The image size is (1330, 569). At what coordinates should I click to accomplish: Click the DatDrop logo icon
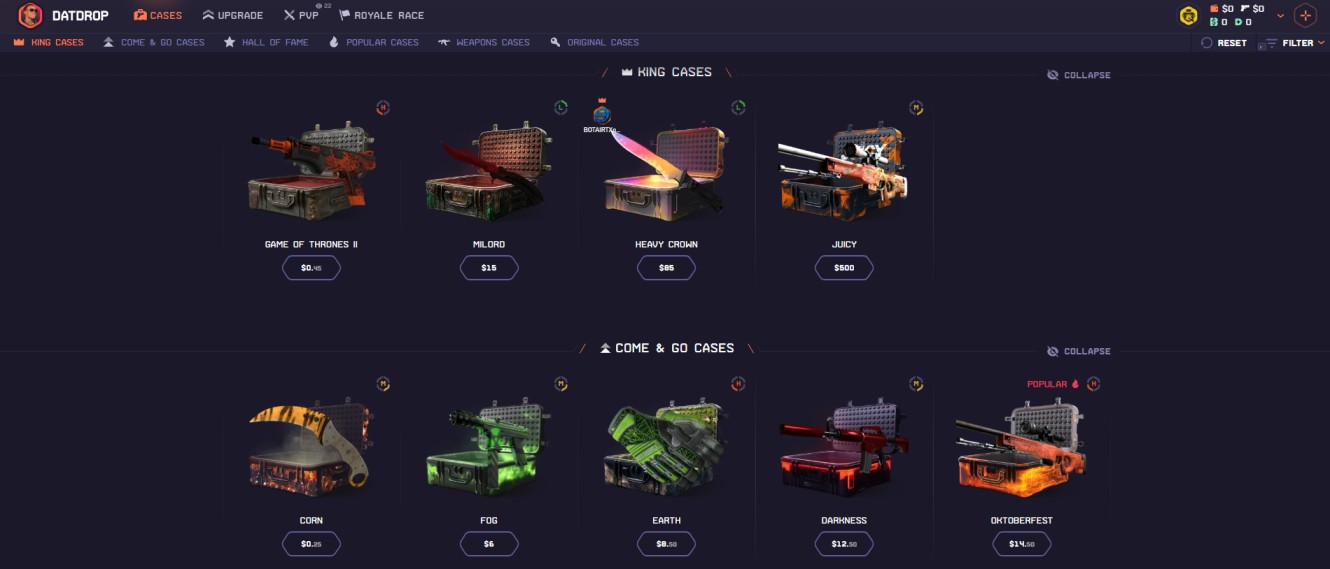pyautogui.click(x=31, y=15)
